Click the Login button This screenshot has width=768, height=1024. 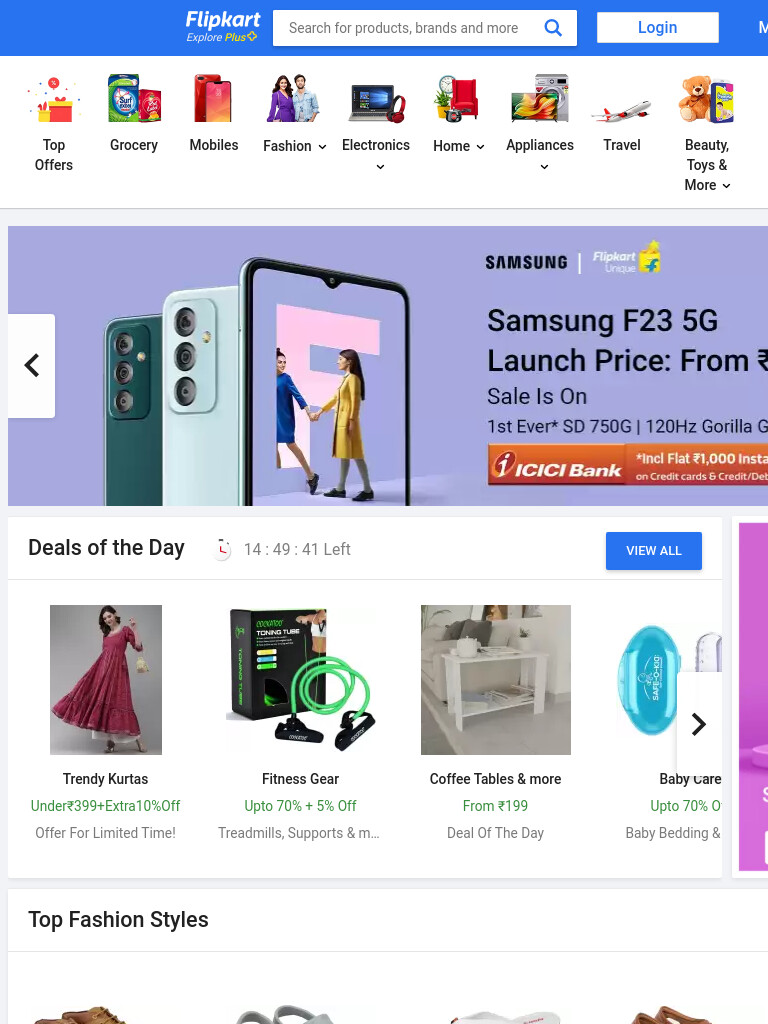point(658,27)
